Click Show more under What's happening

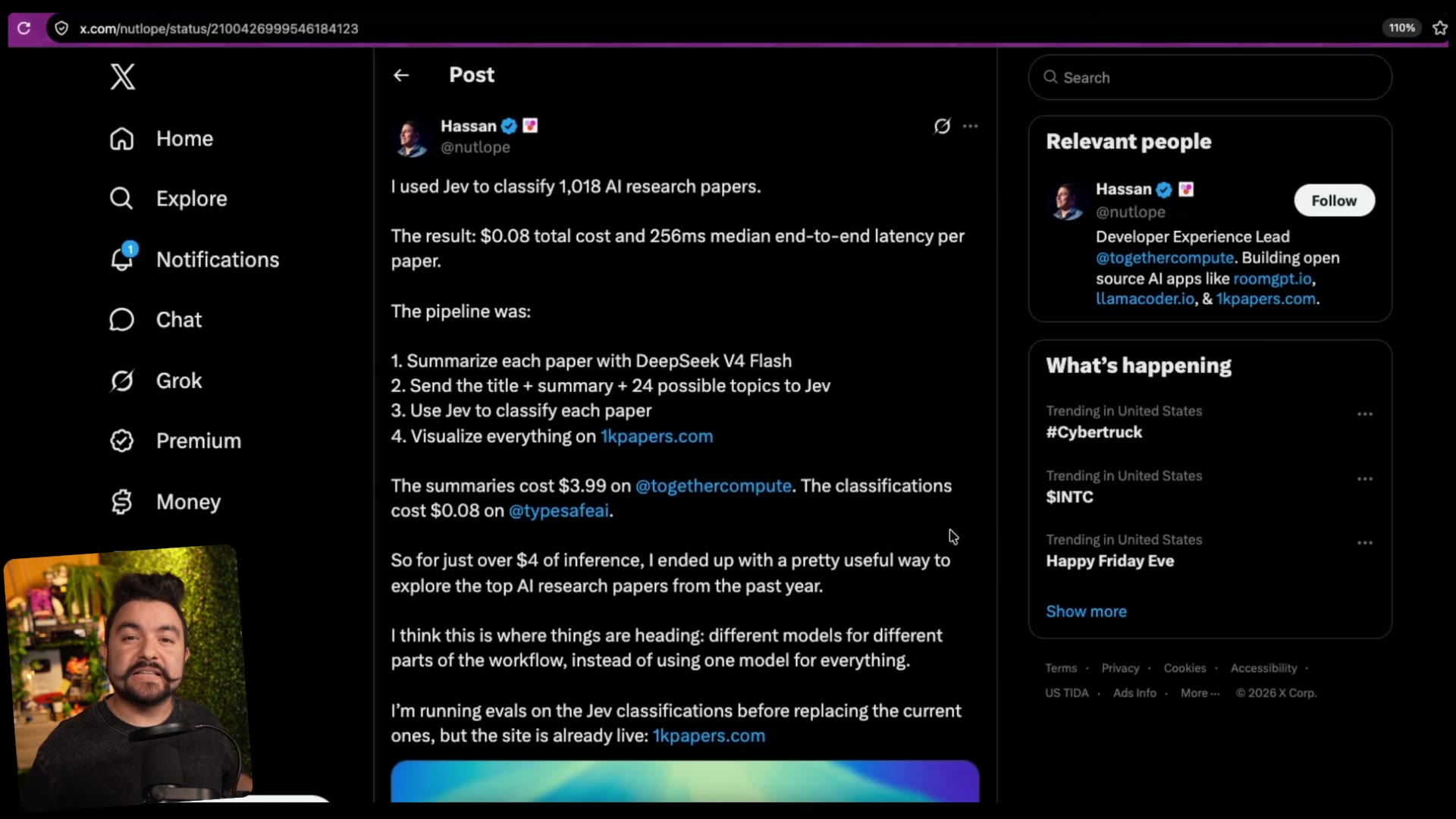coord(1086,612)
